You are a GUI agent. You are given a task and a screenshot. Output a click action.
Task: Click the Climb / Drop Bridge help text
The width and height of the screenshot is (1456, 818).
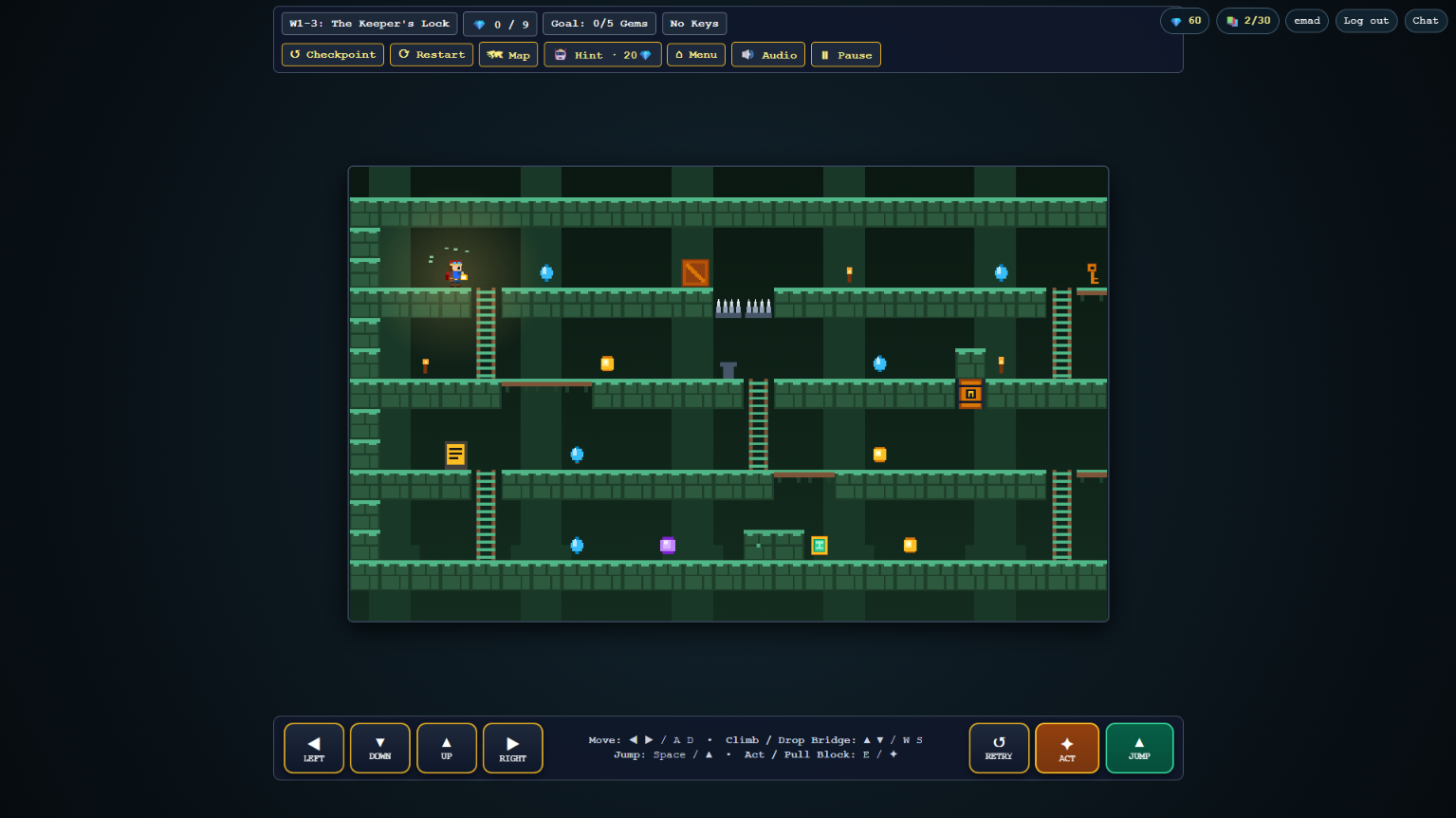[x=824, y=740]
